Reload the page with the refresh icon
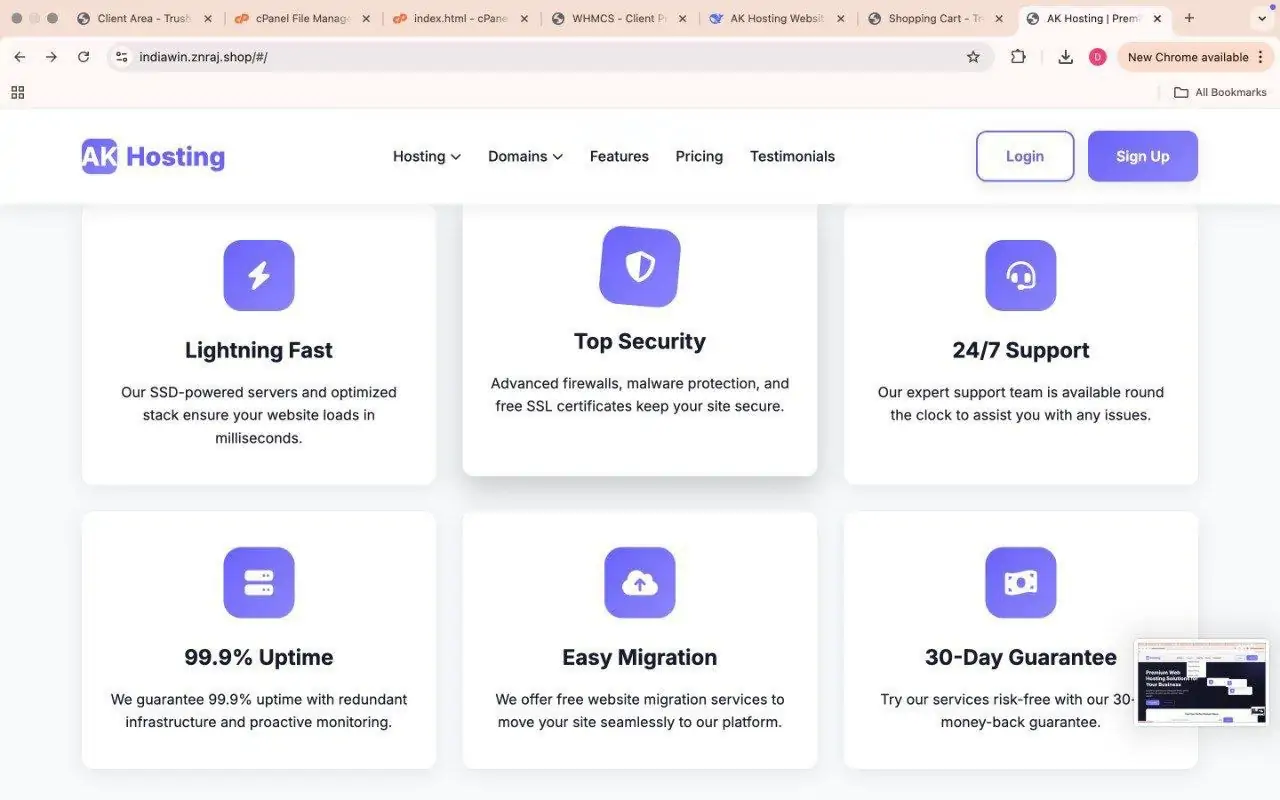The width and height of the screenshot is (1280, 800). click(84, 57)
